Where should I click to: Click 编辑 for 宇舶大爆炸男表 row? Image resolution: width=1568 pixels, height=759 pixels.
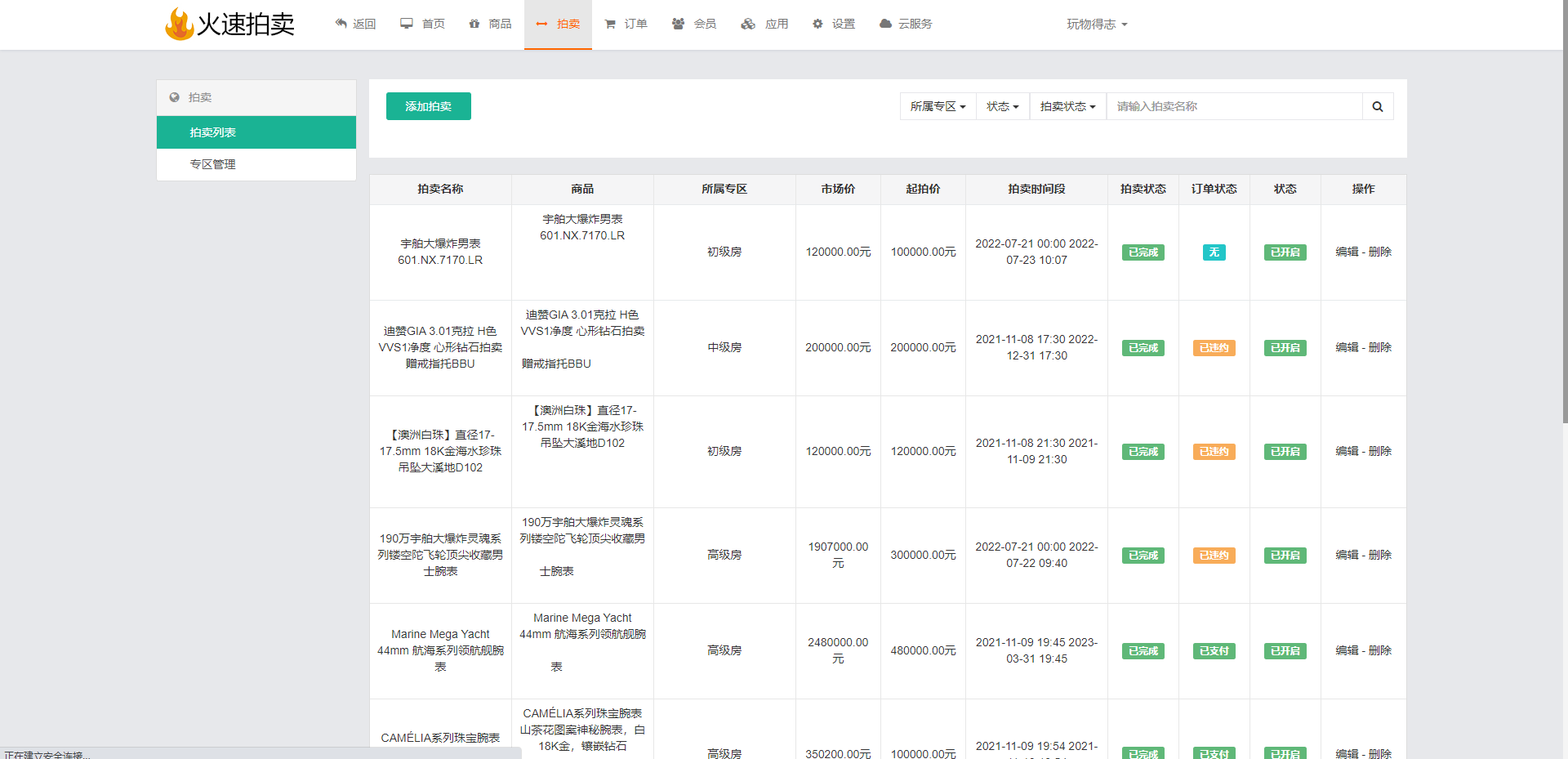(x=1347, y=252)
